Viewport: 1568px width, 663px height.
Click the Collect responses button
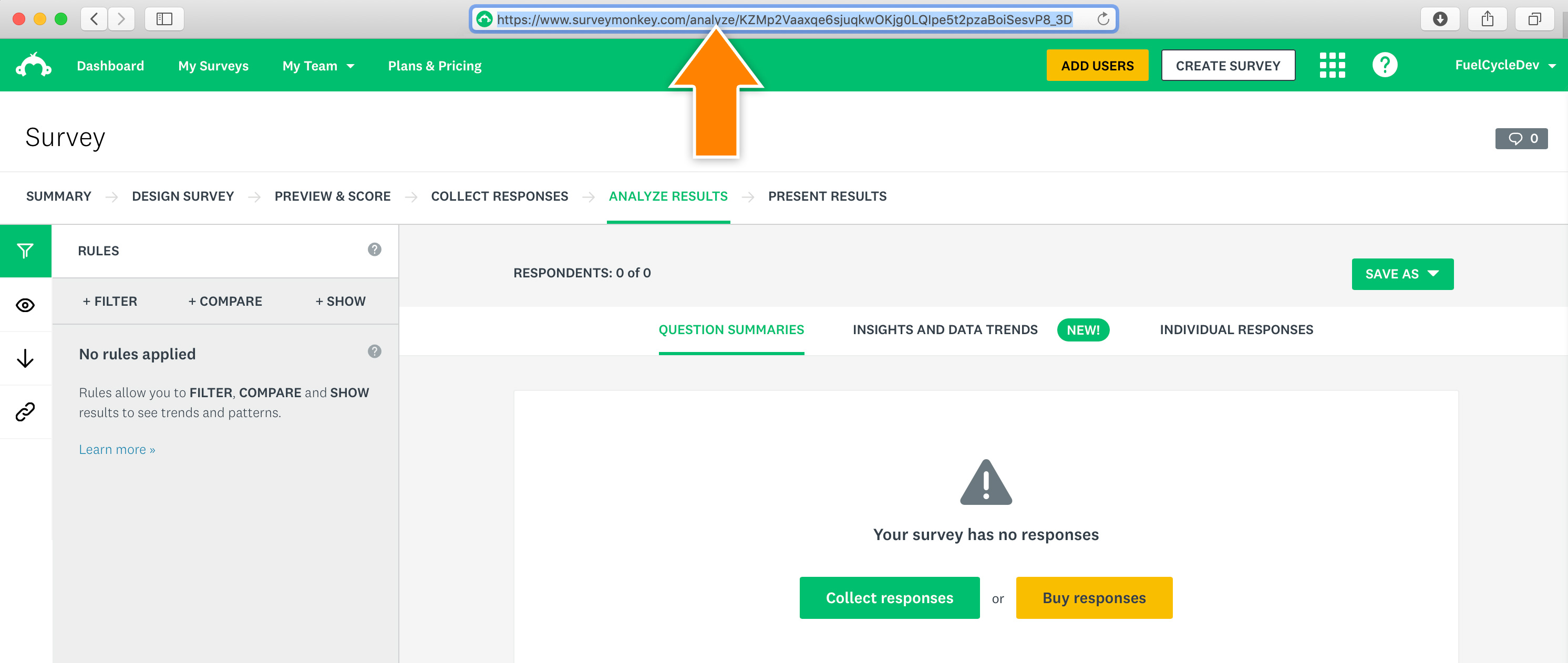pos(889,597)
